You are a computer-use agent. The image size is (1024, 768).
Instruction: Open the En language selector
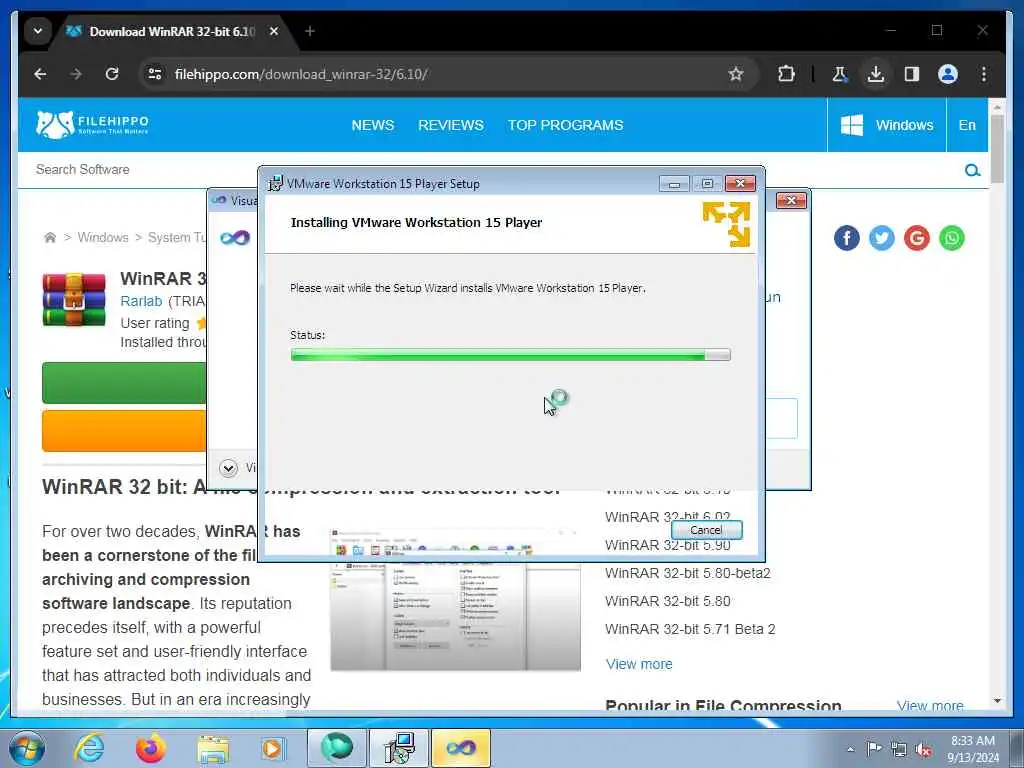[x=967, y=125]
